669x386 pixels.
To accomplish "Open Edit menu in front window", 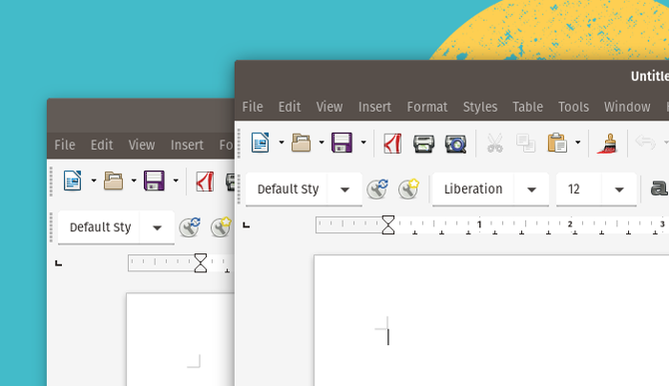I will [289, 107].
